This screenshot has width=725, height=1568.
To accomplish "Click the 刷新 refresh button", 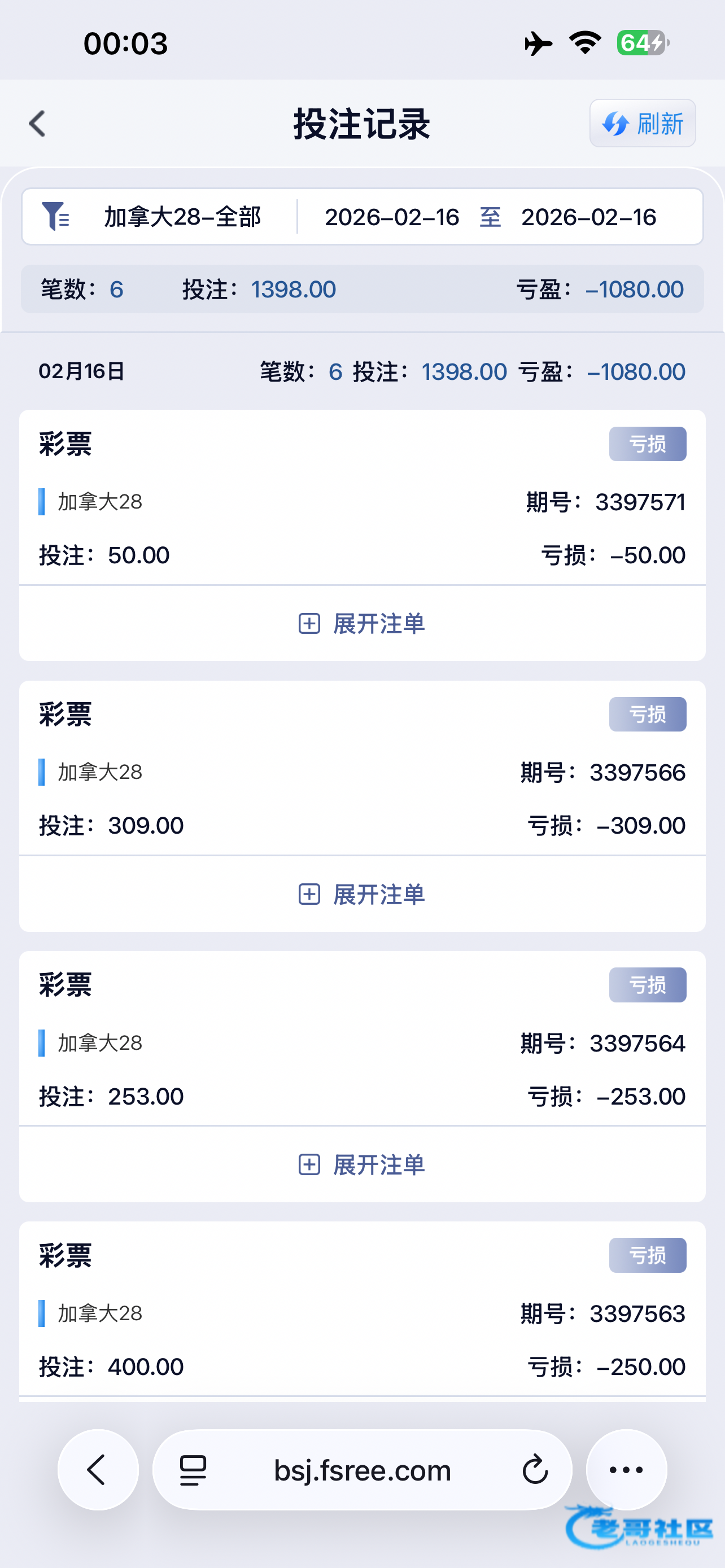I will click(642, 124).
